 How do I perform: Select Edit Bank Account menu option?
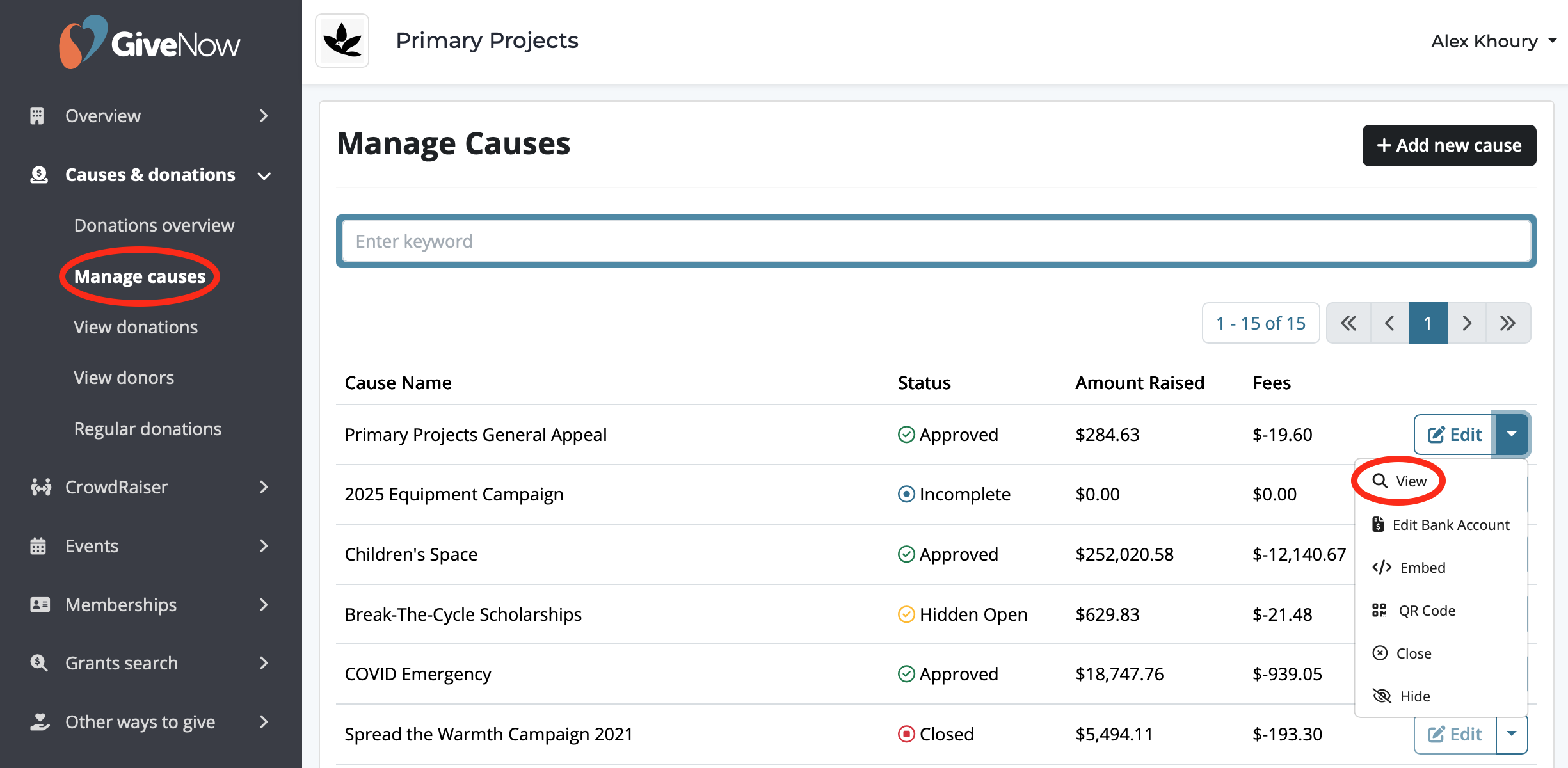[x=1441, y=525]
